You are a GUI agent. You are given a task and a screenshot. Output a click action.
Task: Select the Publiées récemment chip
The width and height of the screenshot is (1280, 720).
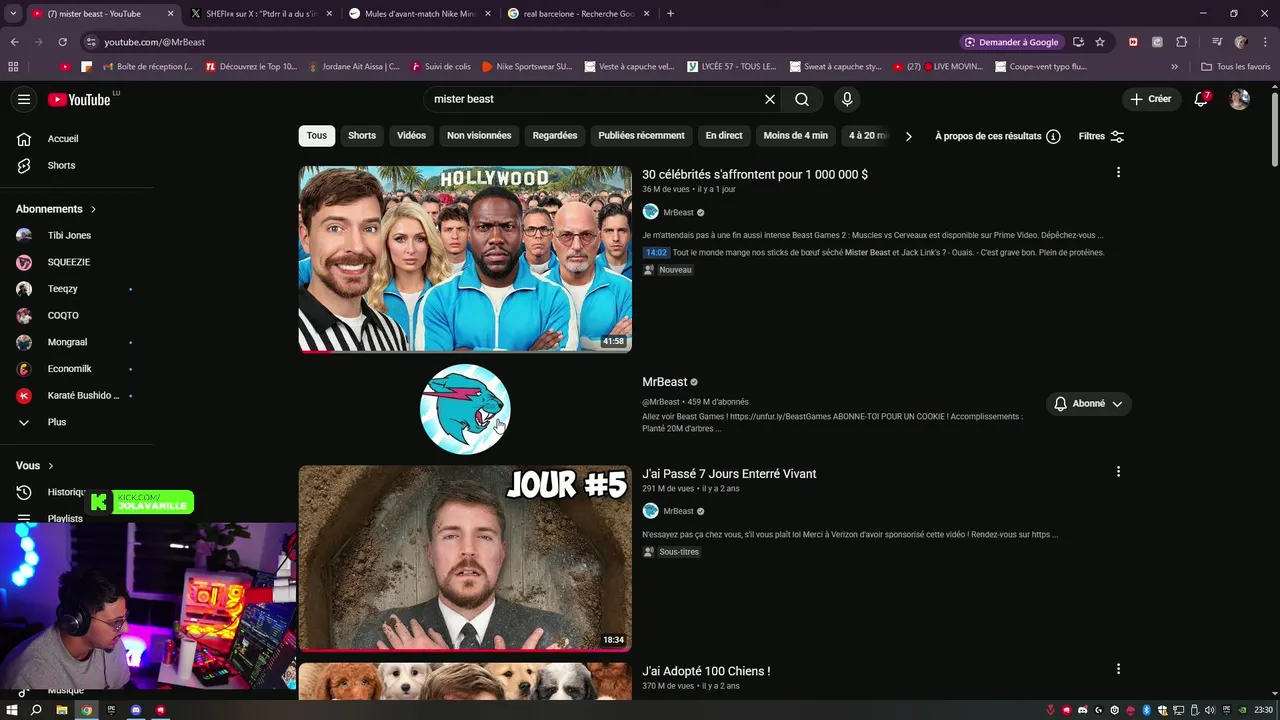pyautogui.click(x=641, y=136)
